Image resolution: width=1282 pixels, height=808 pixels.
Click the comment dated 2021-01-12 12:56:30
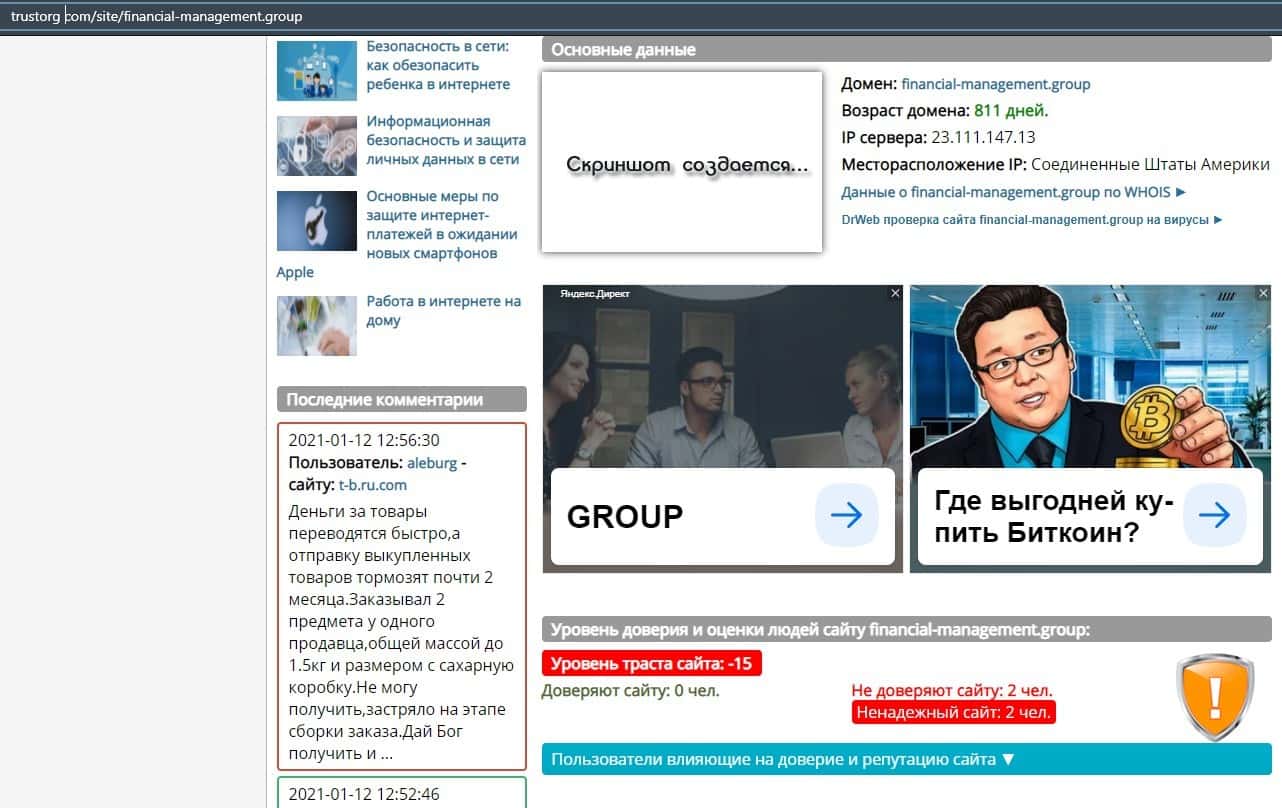click(402, 596)
